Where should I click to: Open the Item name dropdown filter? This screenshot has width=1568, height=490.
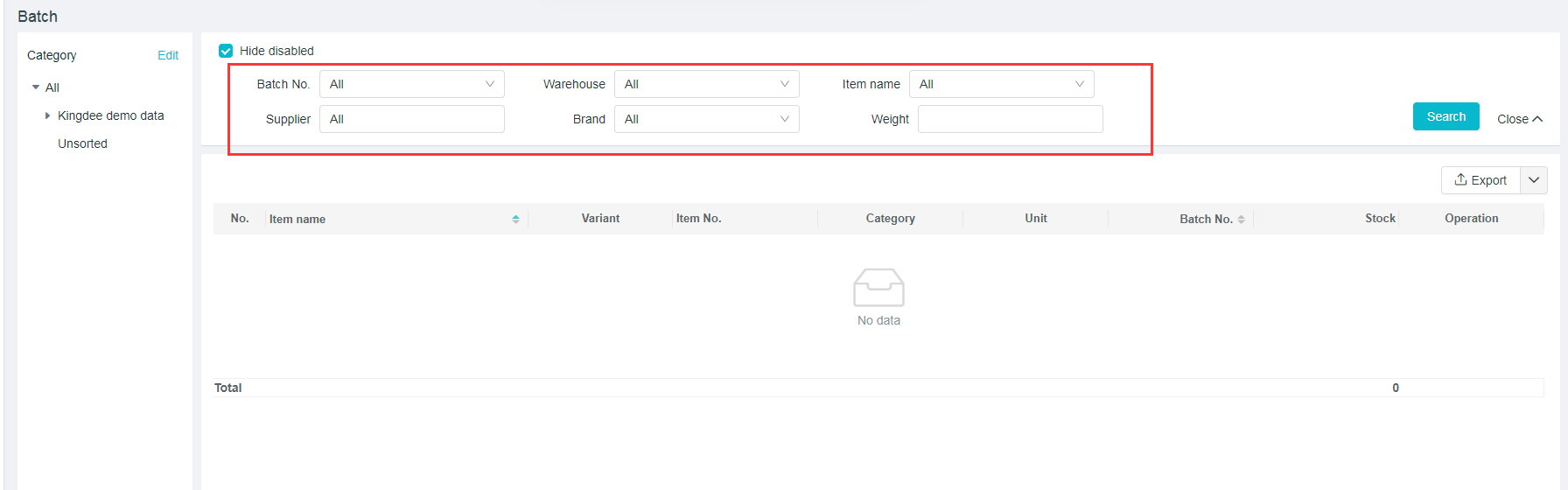pyautogui.click(x=1001, y=84)
